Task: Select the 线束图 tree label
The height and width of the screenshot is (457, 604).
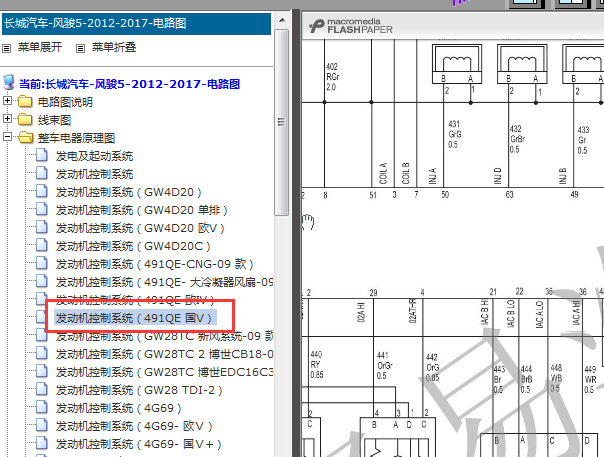Action: coord(54,120)
